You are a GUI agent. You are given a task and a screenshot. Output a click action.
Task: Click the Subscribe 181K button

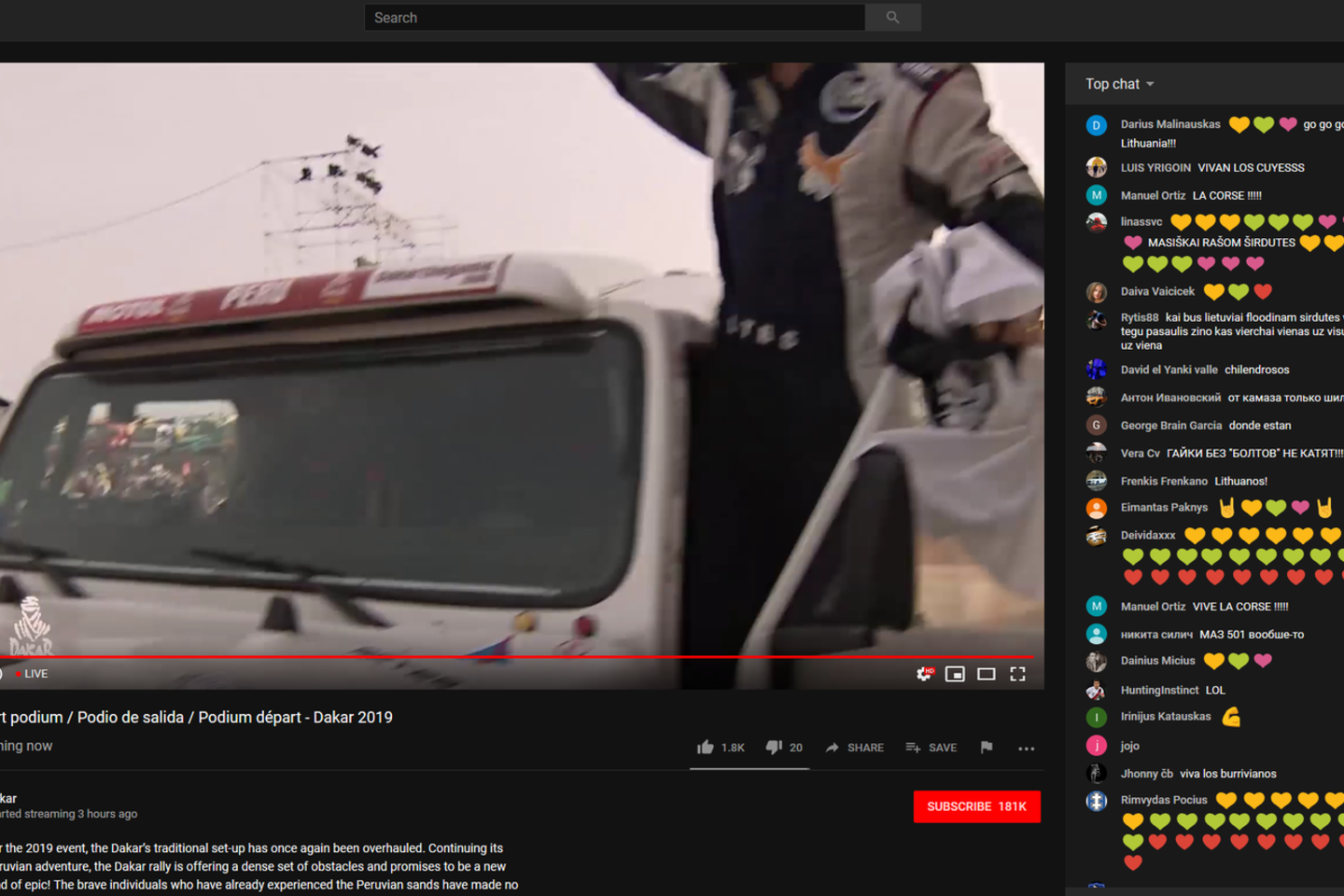976,806
